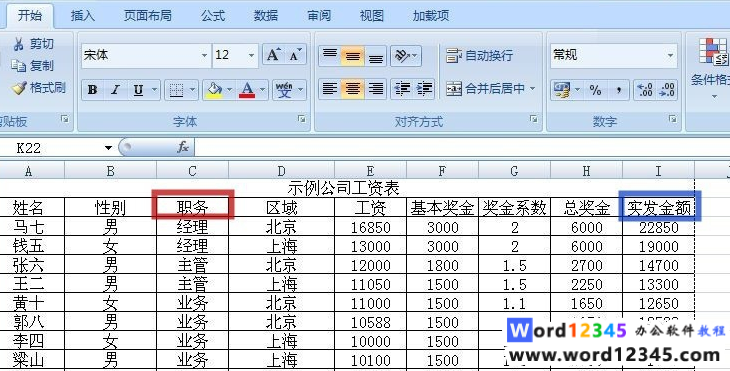Apply percent style format
The width and height of the screenshot is (730, 371).
pos(595,90)
